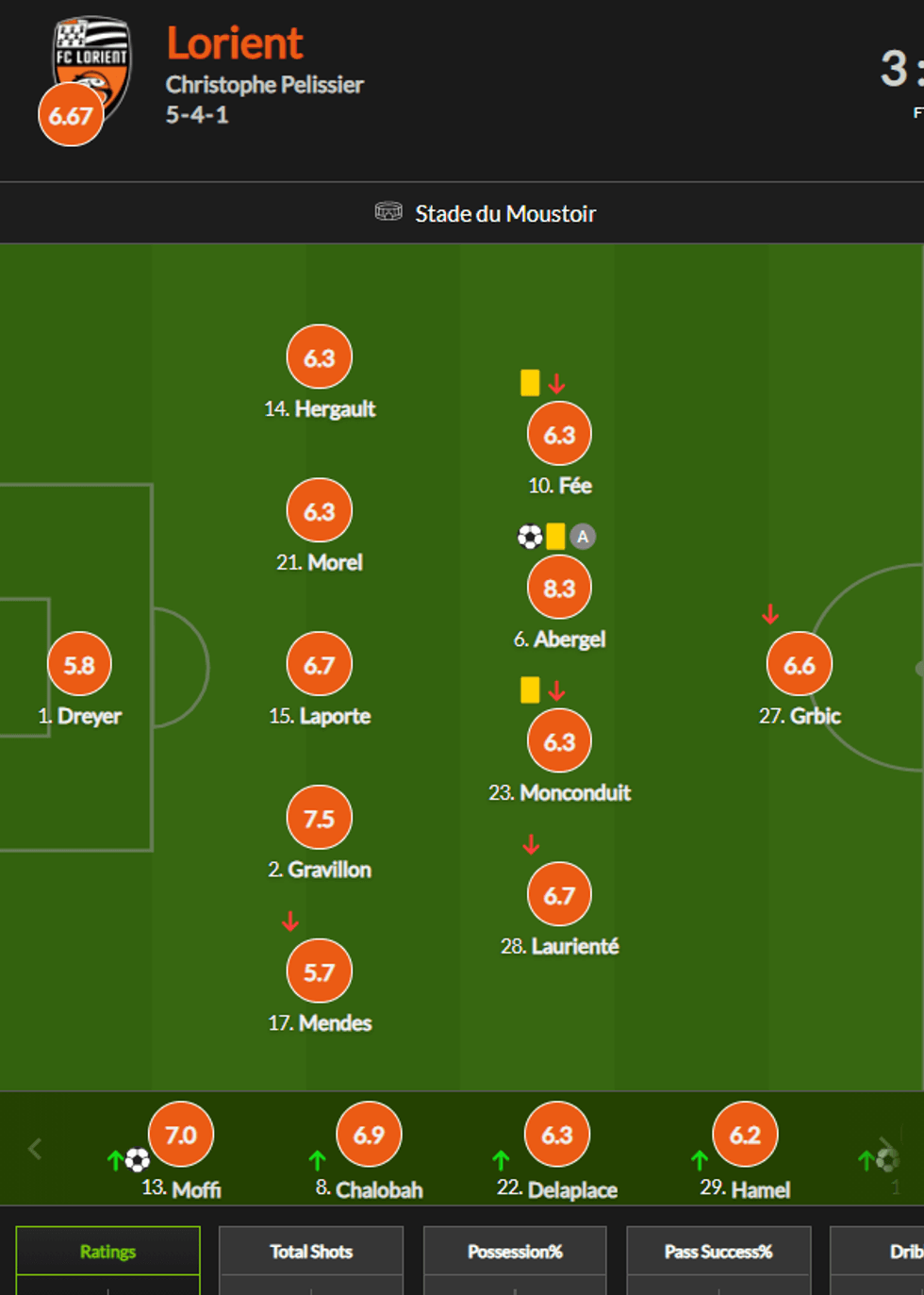Click the substitution arrow above Grbic

click(770, 615)
